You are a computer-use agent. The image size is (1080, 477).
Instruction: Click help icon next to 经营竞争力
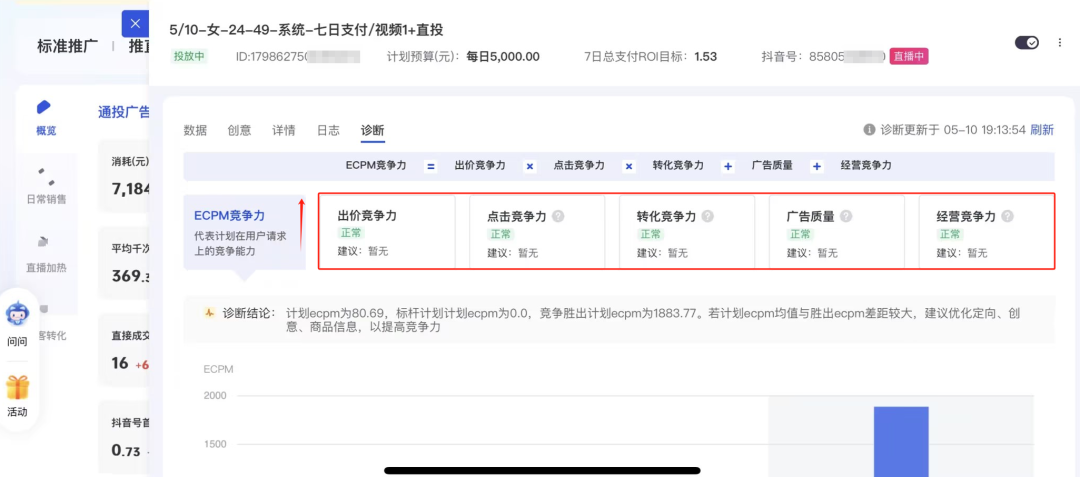pos(1007,216)
